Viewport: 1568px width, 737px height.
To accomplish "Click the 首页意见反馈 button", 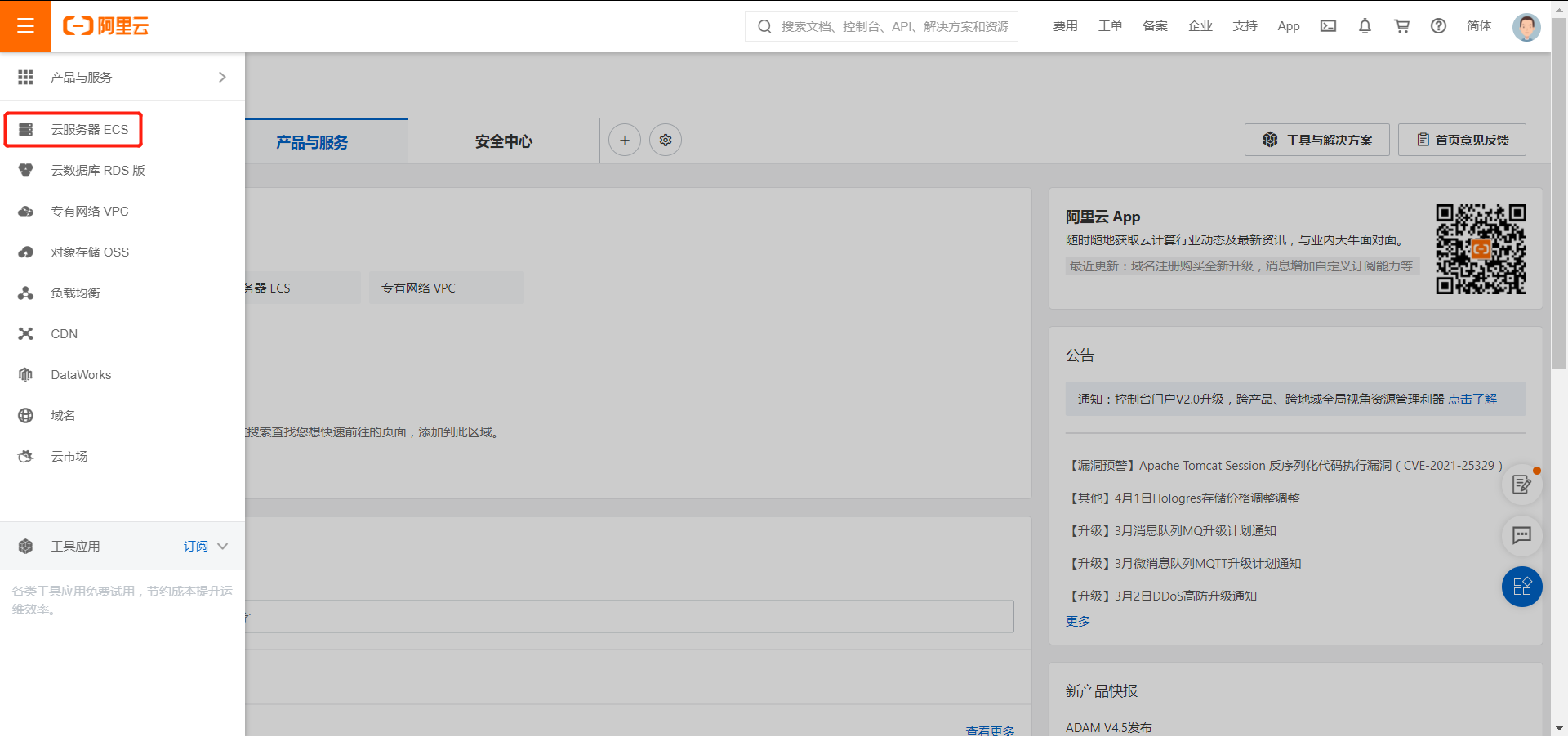I will point(1462,140).
